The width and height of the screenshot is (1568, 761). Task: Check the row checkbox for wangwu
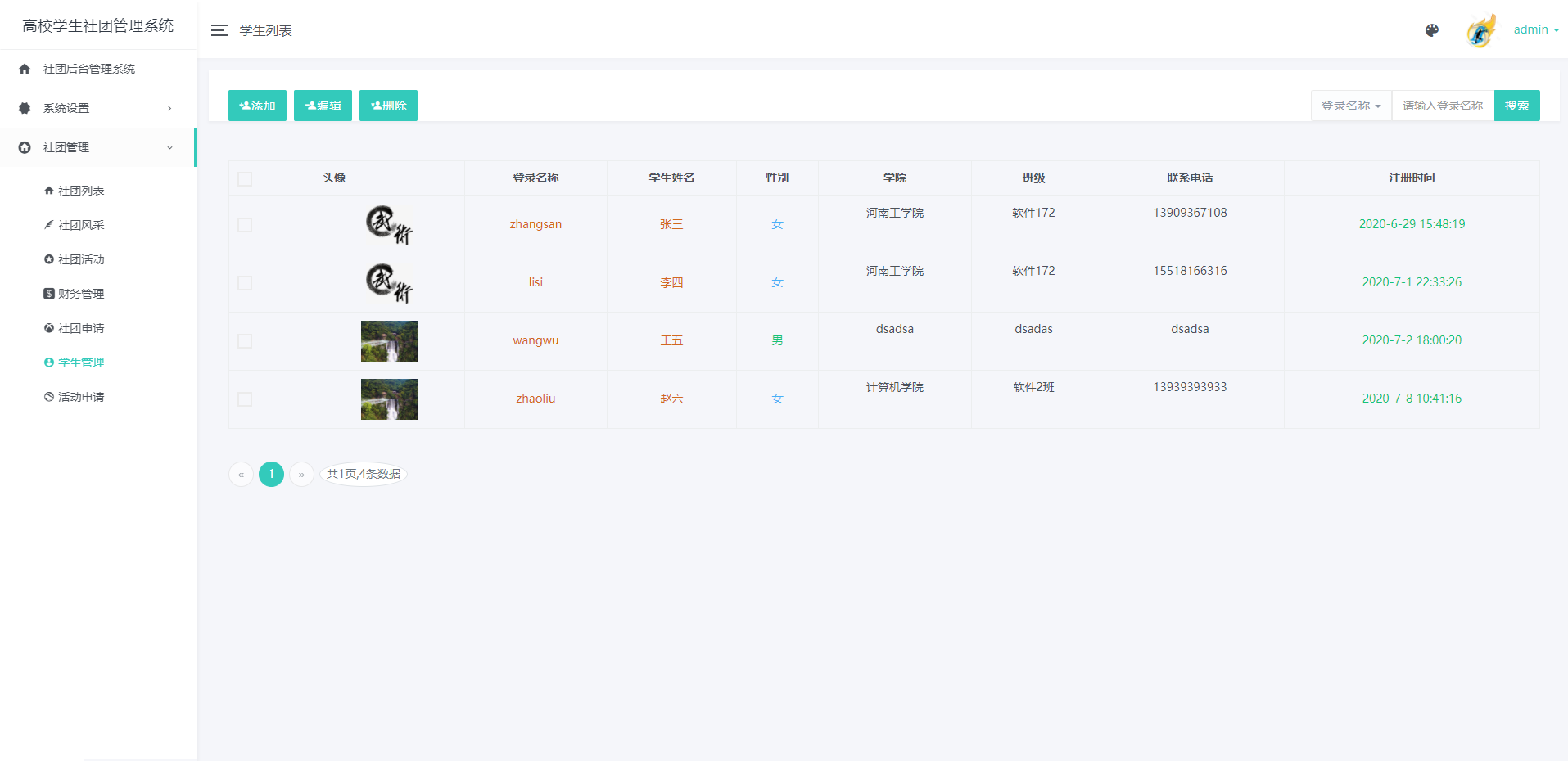245,341
